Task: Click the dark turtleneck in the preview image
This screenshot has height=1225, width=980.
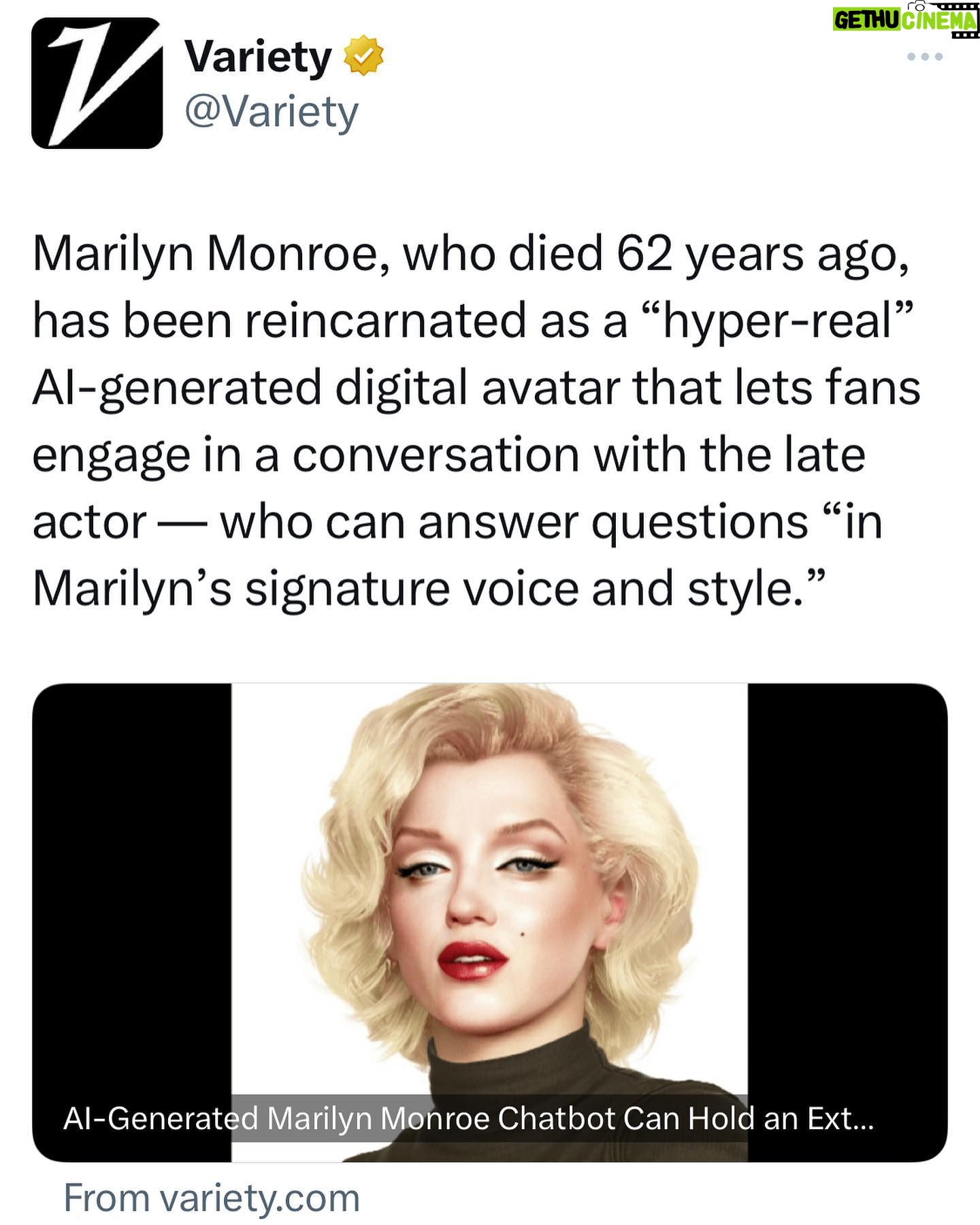Action: pos(517,1062)
